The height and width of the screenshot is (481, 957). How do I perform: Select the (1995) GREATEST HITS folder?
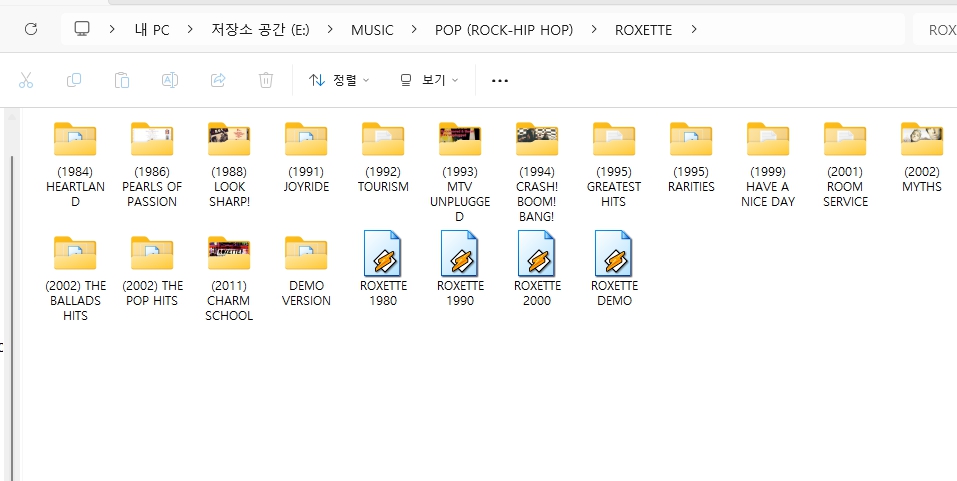pyautogui.click(x=613, y=164)
